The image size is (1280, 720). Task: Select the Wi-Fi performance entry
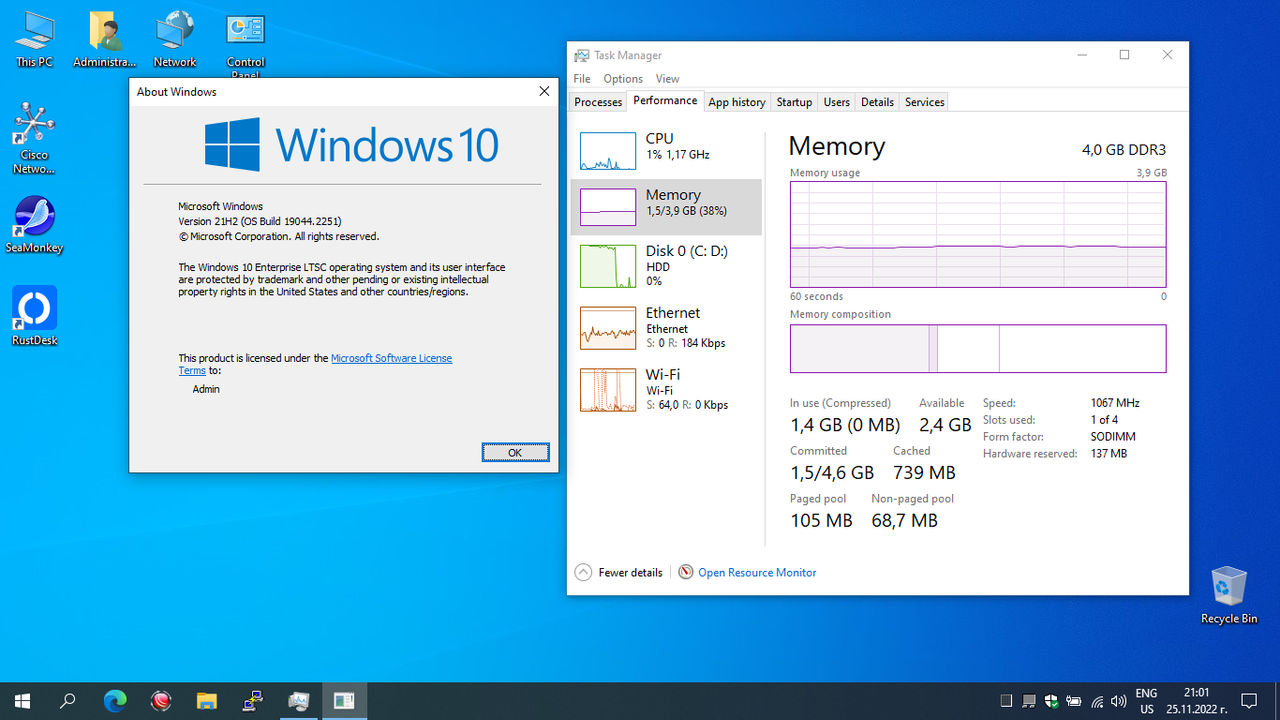[666, 389]
